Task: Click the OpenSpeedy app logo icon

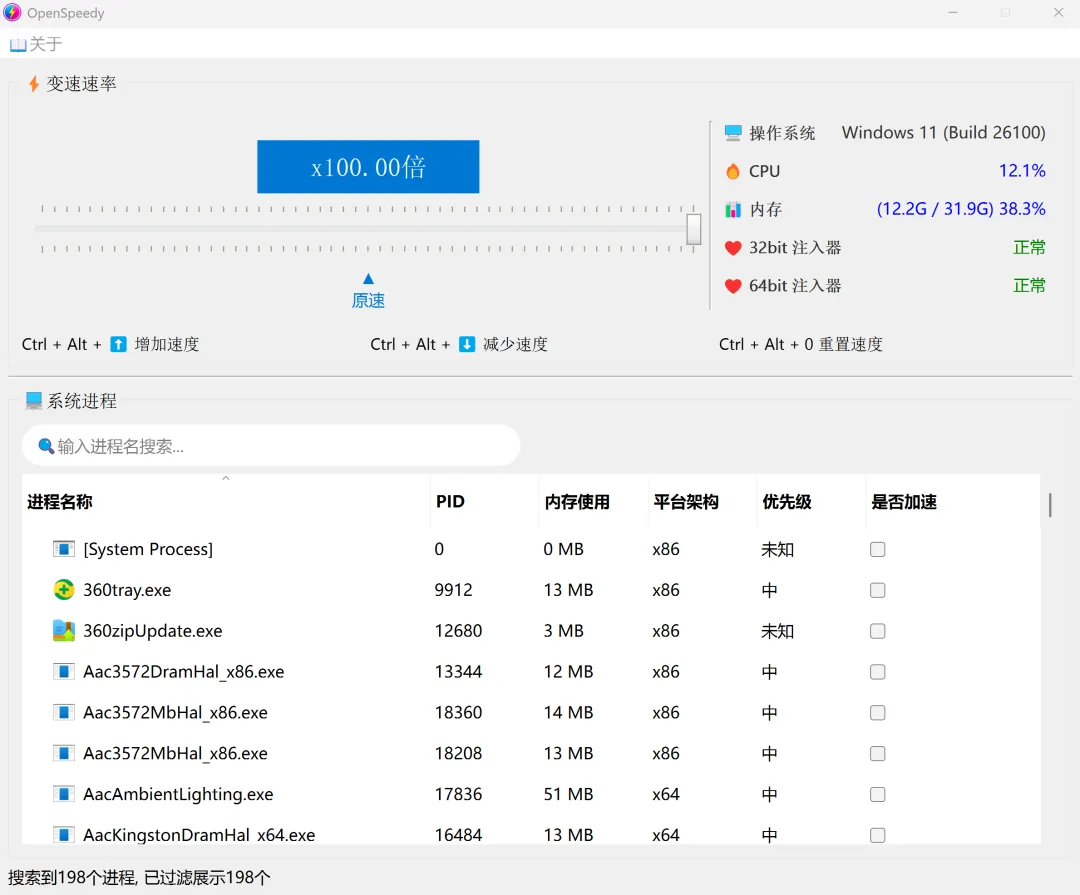Action: (12, 12)
